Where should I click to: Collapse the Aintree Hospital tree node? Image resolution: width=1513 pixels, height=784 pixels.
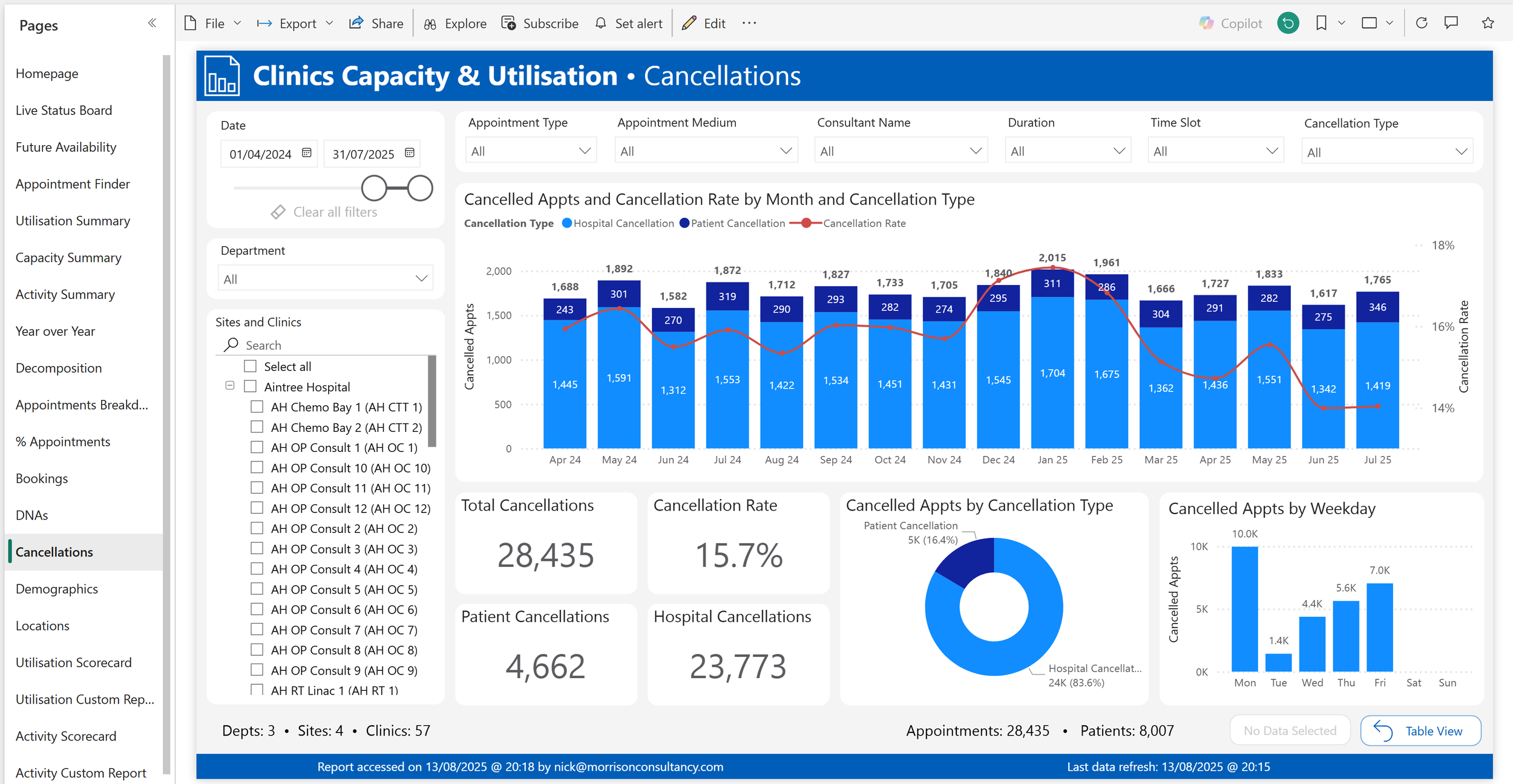[230, 386]
